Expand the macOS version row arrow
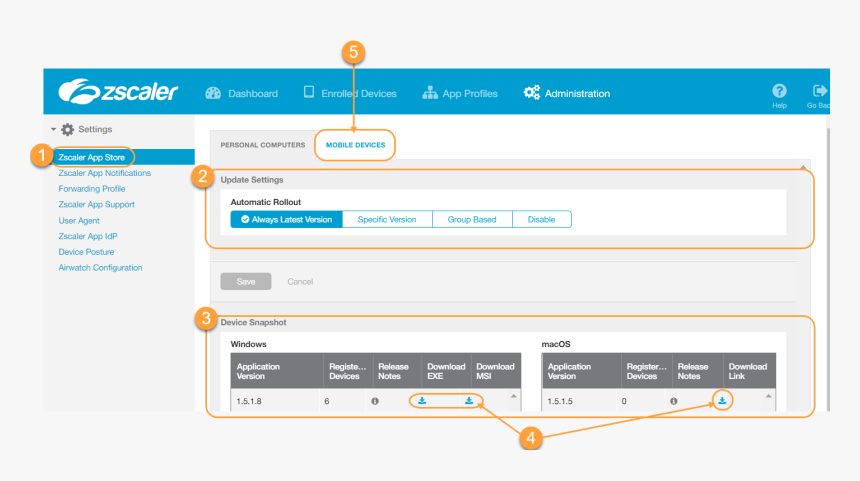 click(x=769, y=398)
